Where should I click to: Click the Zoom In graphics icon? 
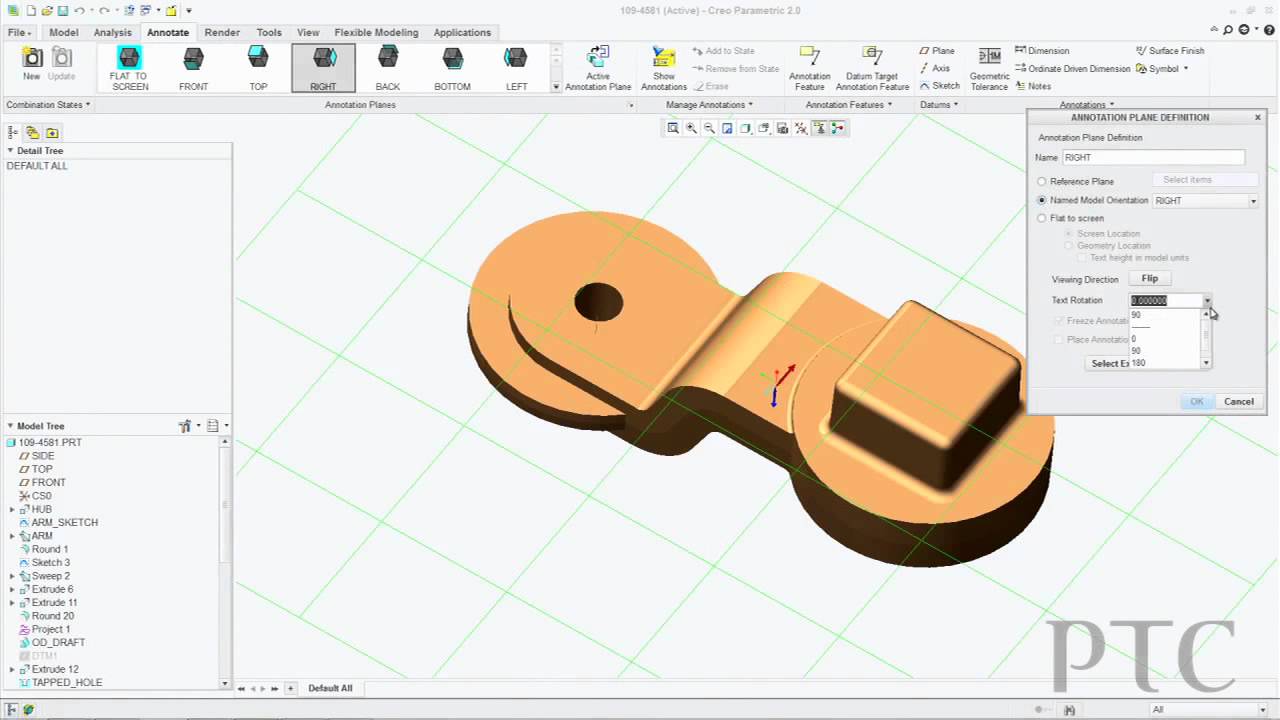(x=691, y=128)
